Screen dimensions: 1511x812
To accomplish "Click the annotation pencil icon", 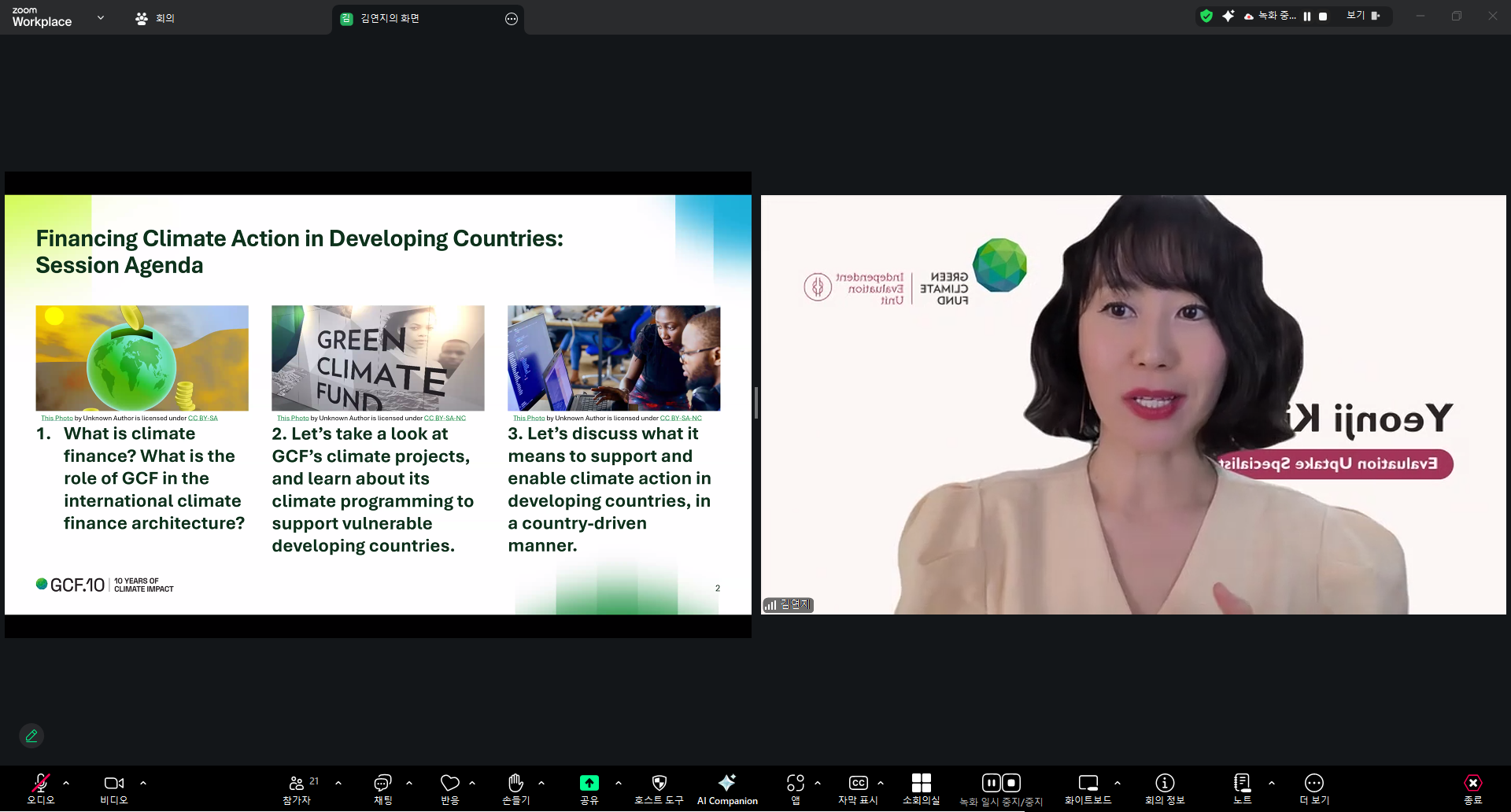I will tap(31, 736).
